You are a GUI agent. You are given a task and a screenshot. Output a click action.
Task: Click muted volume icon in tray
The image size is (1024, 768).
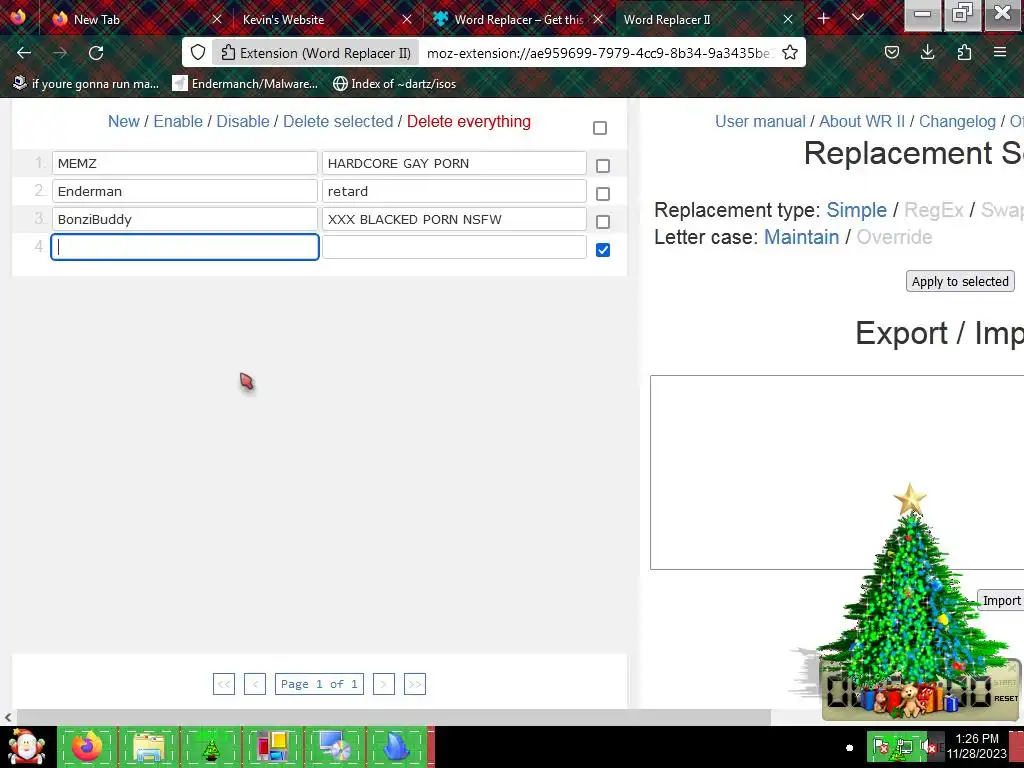coord(928,746)
